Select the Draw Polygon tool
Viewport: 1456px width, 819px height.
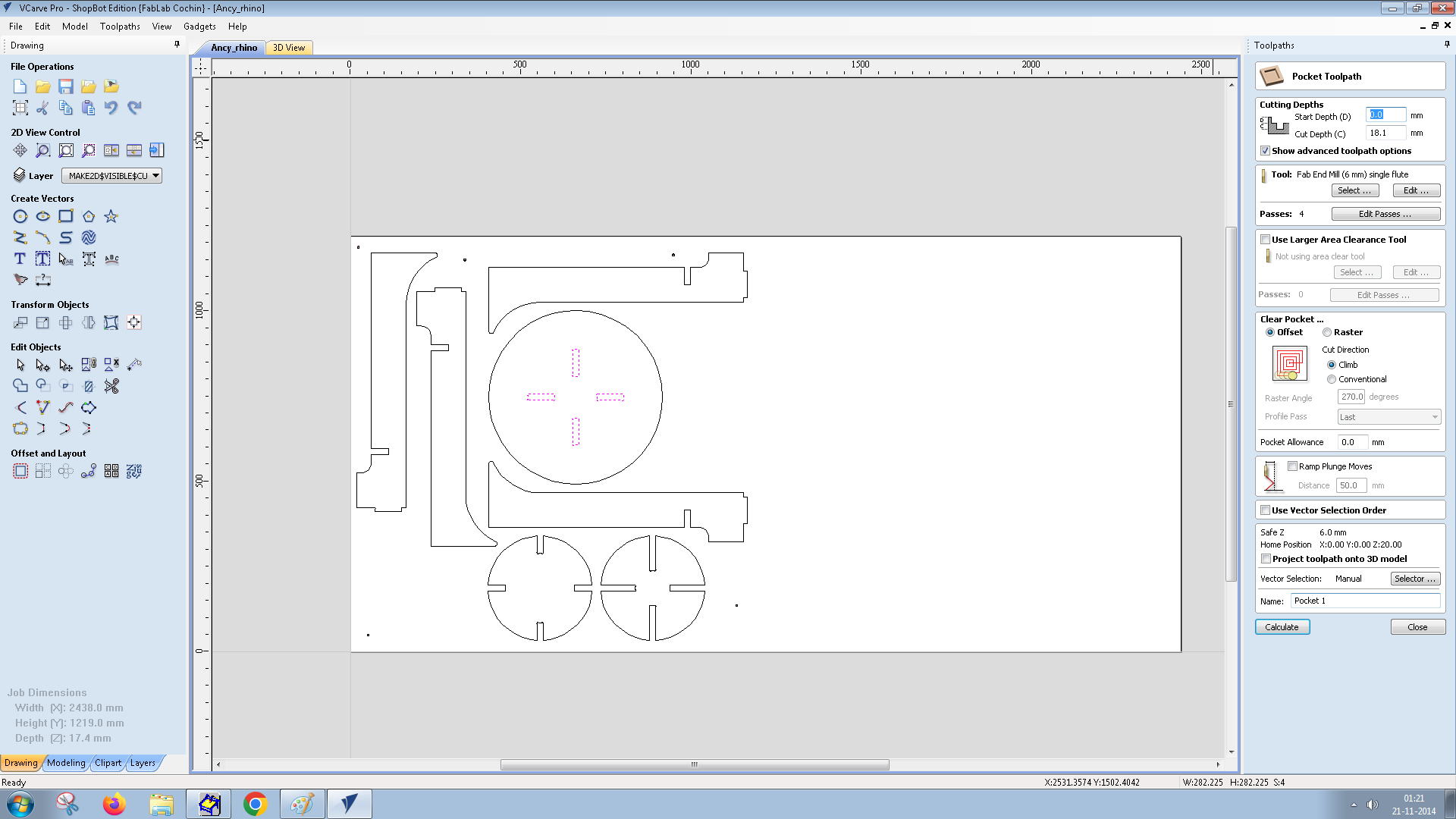(x=89, y=217)
